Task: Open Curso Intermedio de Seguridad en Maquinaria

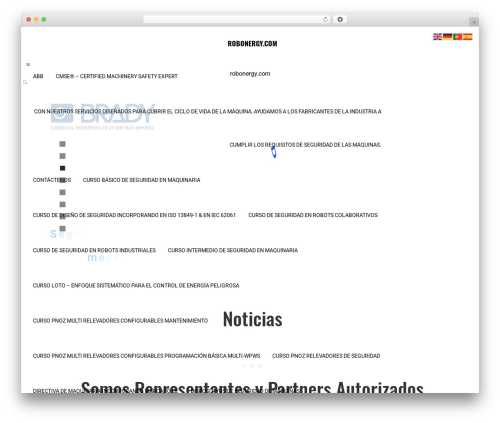Action: [x=233, y=250]
